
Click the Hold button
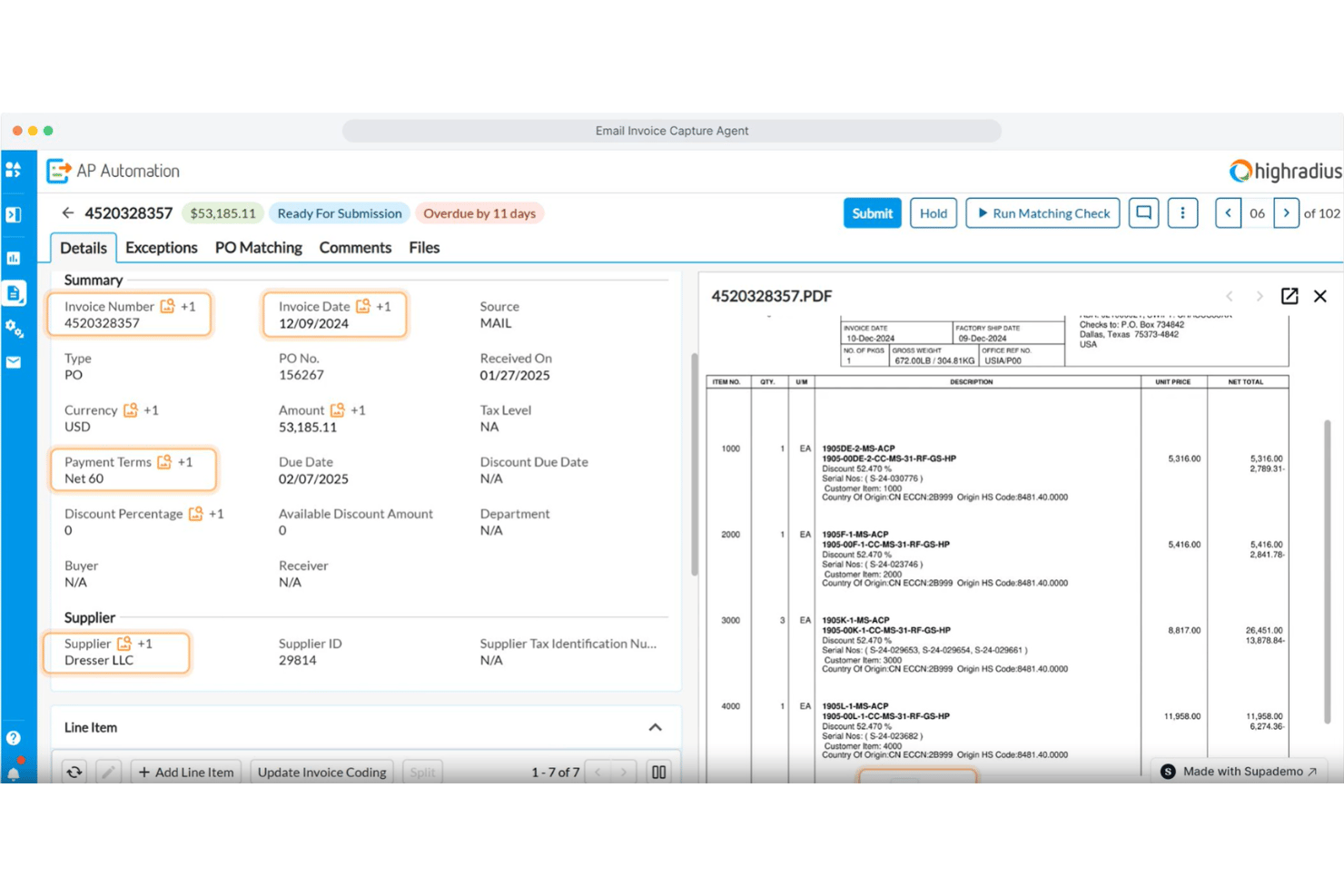tap(934, 213)
